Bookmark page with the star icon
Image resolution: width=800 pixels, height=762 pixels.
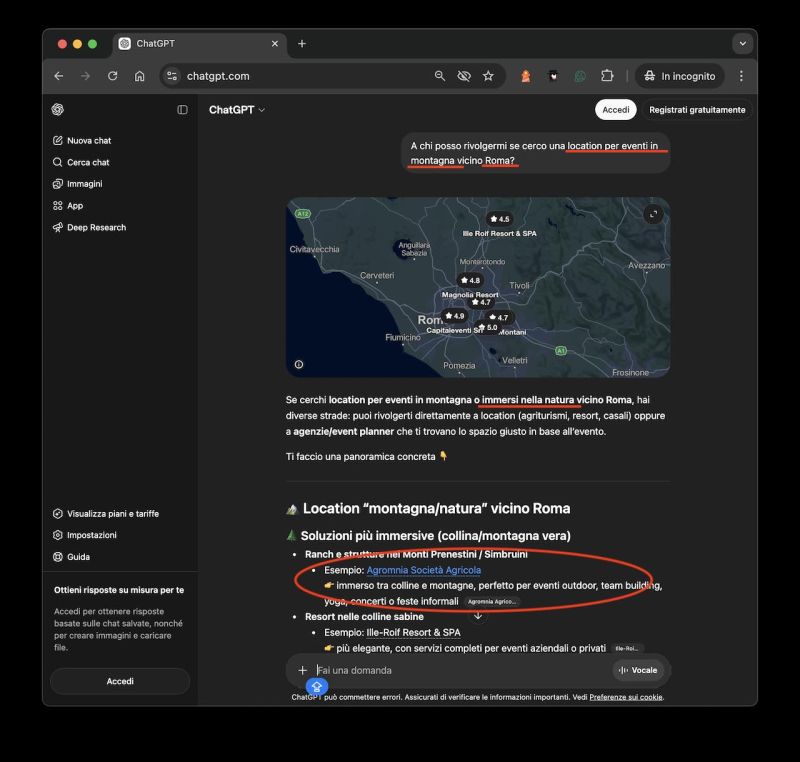(488, 76)
